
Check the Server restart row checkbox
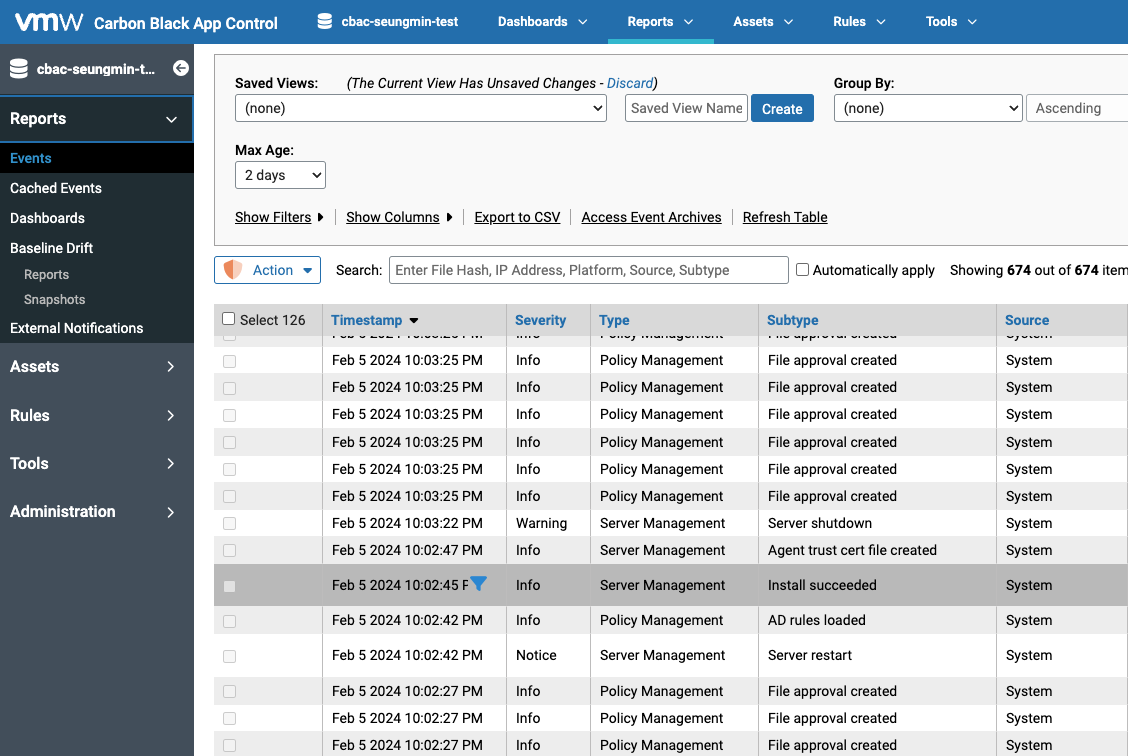[x=229, y=656]
